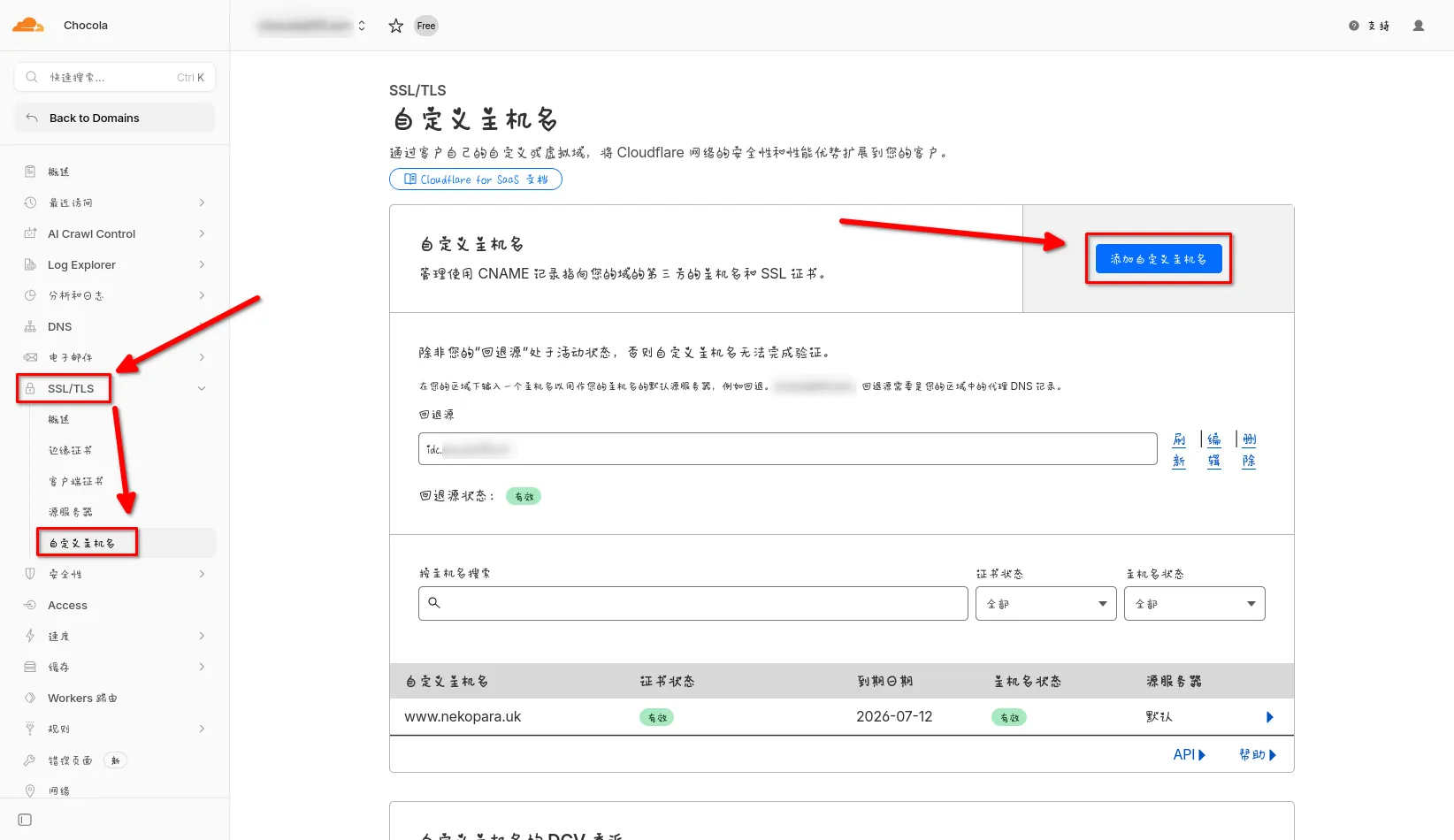The width and height of the screenshot is (1454, 840).
Task: Open the 帮助 link below the table
Action: (x=1258, y=754)
